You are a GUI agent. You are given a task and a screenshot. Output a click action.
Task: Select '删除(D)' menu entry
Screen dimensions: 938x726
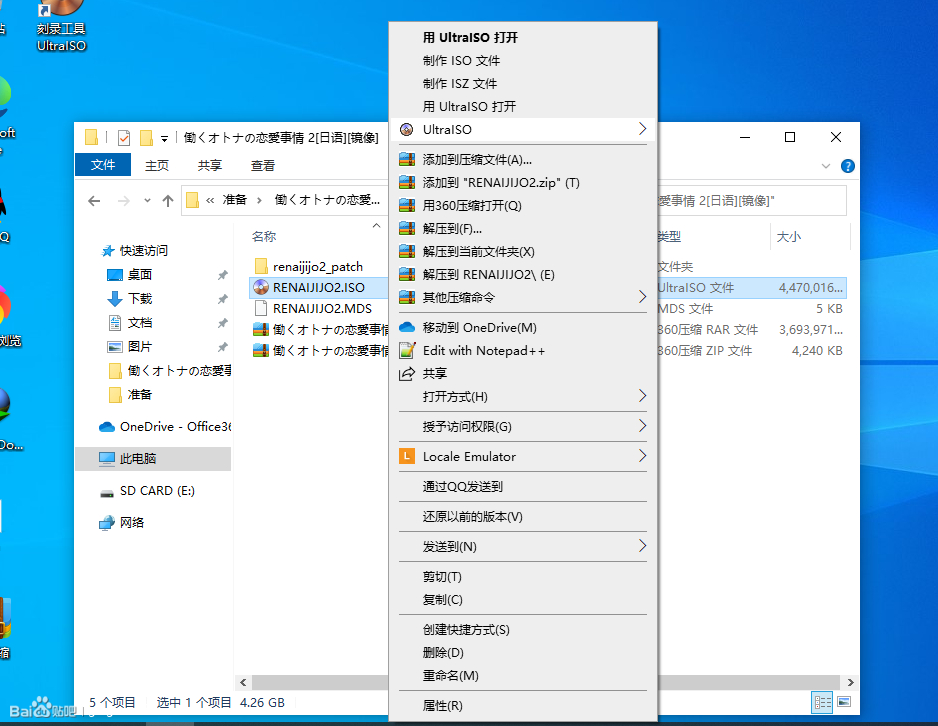(x=523, y=652)
